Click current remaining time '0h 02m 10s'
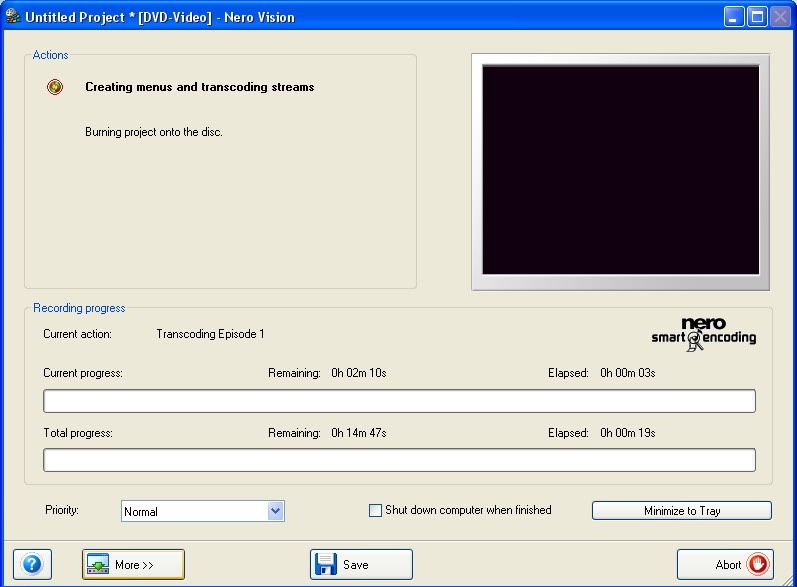797x587 pixels. (x=359, y=373)
